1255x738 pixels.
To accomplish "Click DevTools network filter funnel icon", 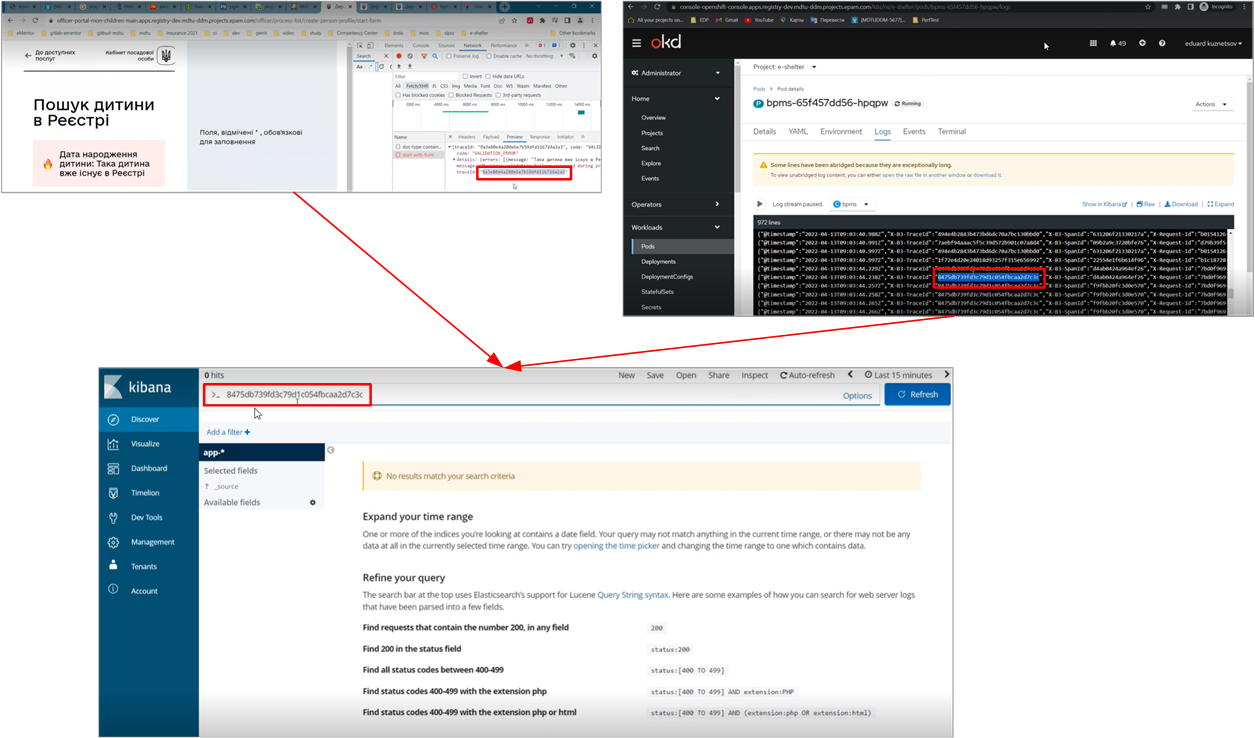I will point(424,56).
